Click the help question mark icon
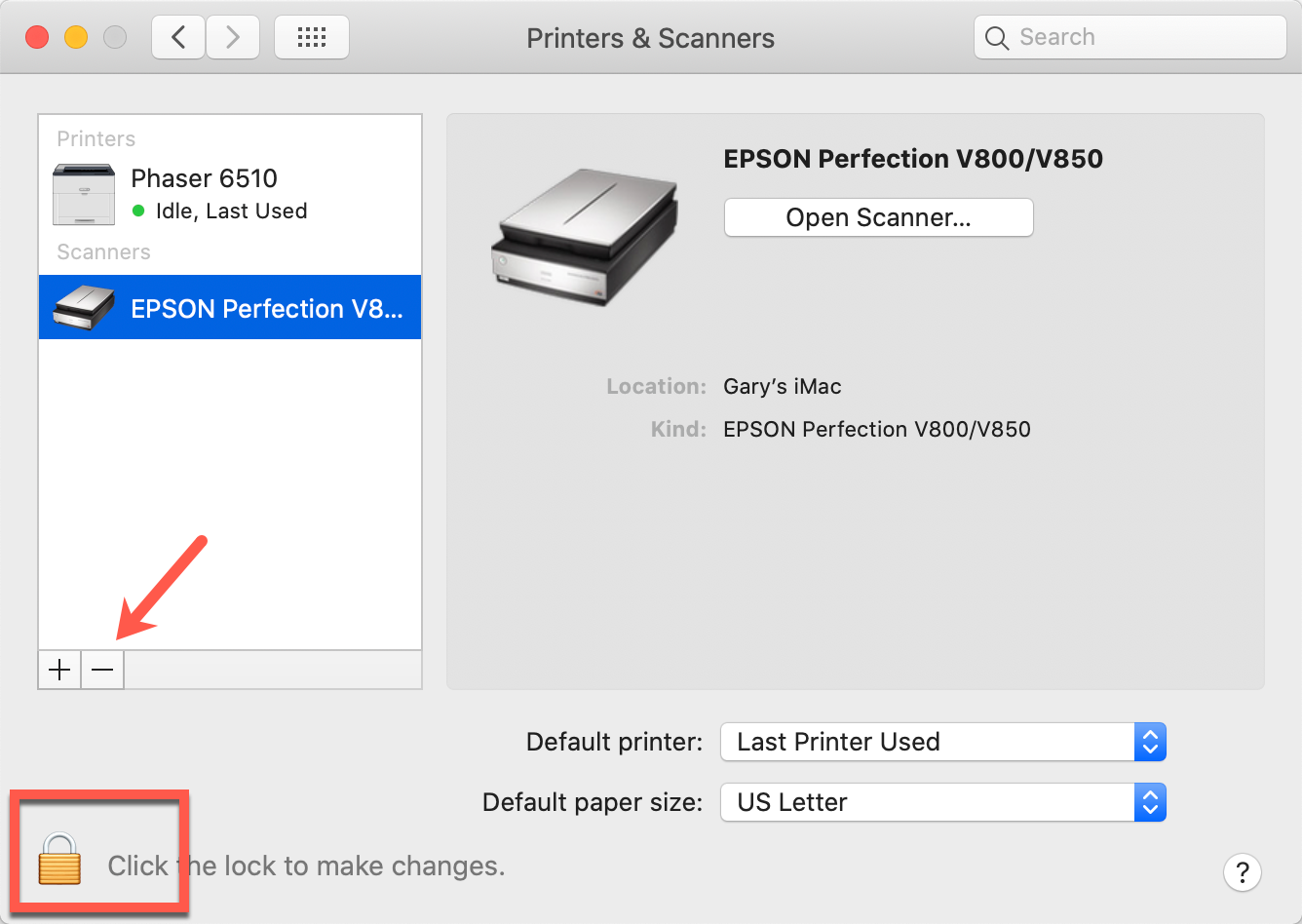This screenshot has height=924, width=1302. click(x=1243, y=872)
